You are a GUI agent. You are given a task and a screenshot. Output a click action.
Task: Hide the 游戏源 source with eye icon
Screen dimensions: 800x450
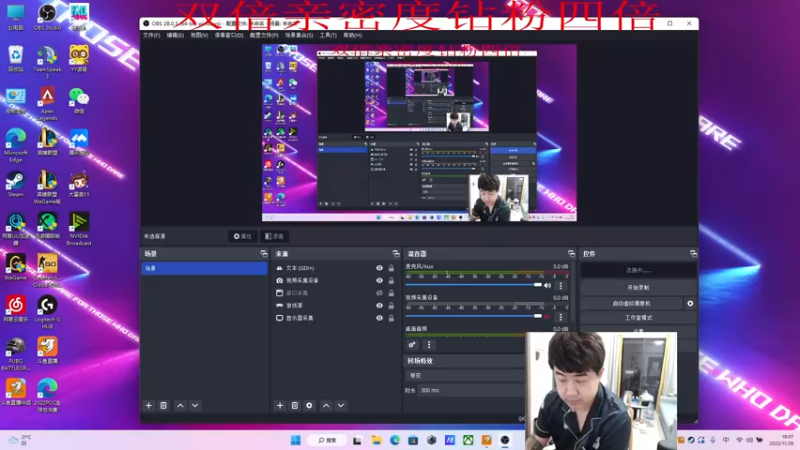(x=379, y=306)
